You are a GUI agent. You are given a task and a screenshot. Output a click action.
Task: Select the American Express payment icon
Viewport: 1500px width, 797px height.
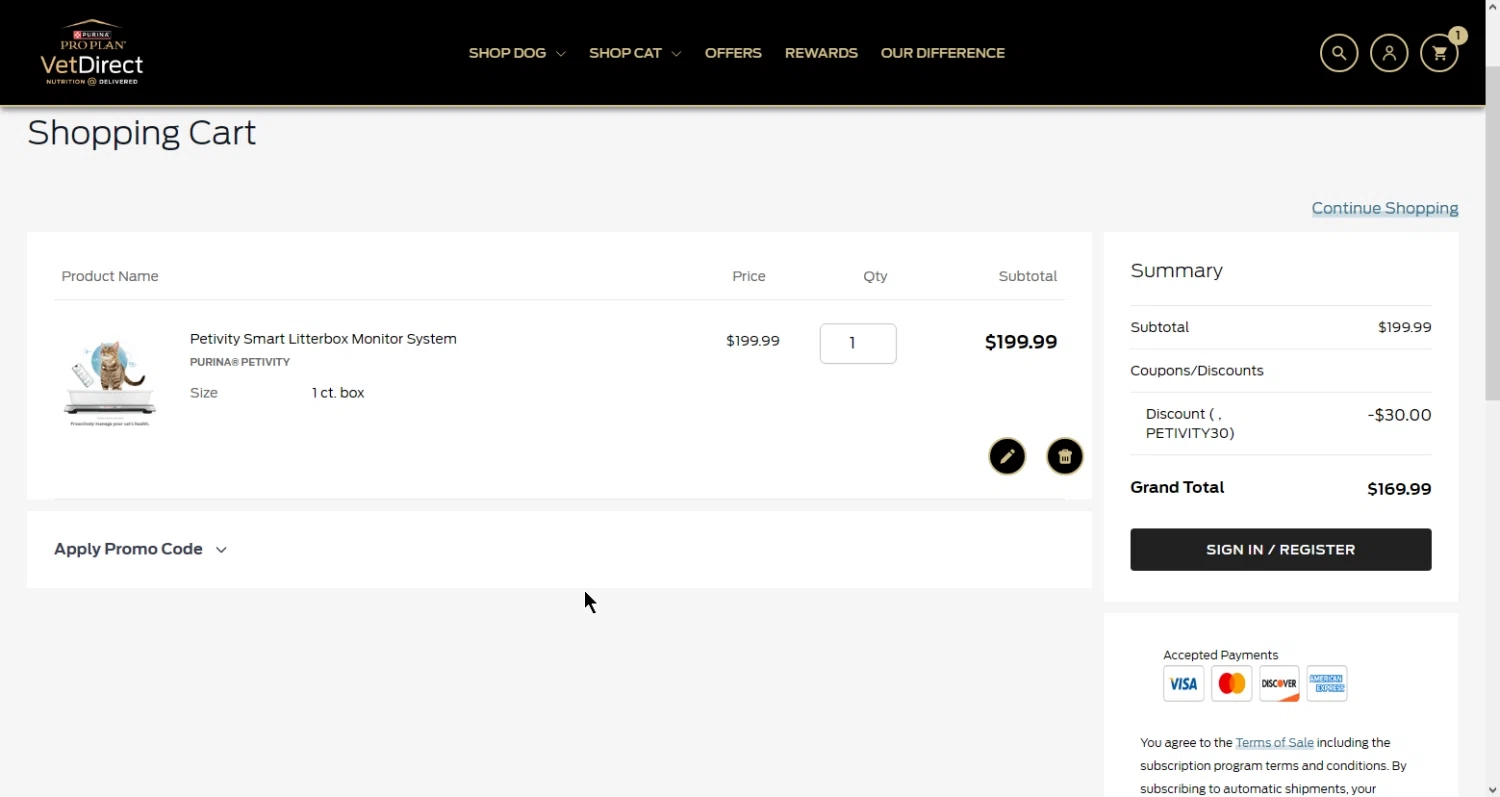click(1327, 684)
